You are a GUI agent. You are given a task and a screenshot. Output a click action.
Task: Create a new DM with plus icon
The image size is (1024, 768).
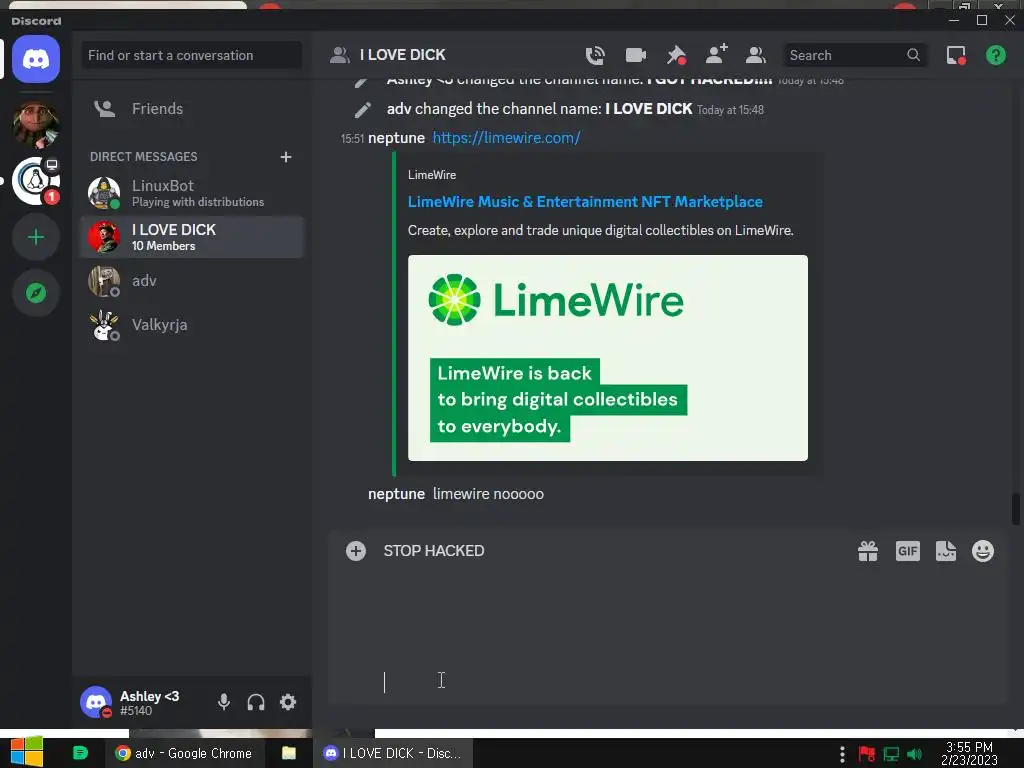[x=285, y=157]
